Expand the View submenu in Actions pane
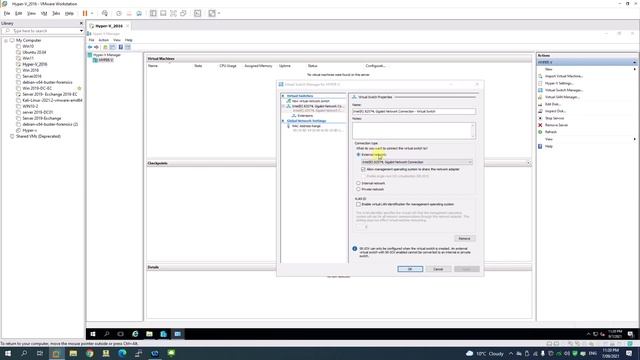Screen dimensions: 640x360 coord(634,139)
